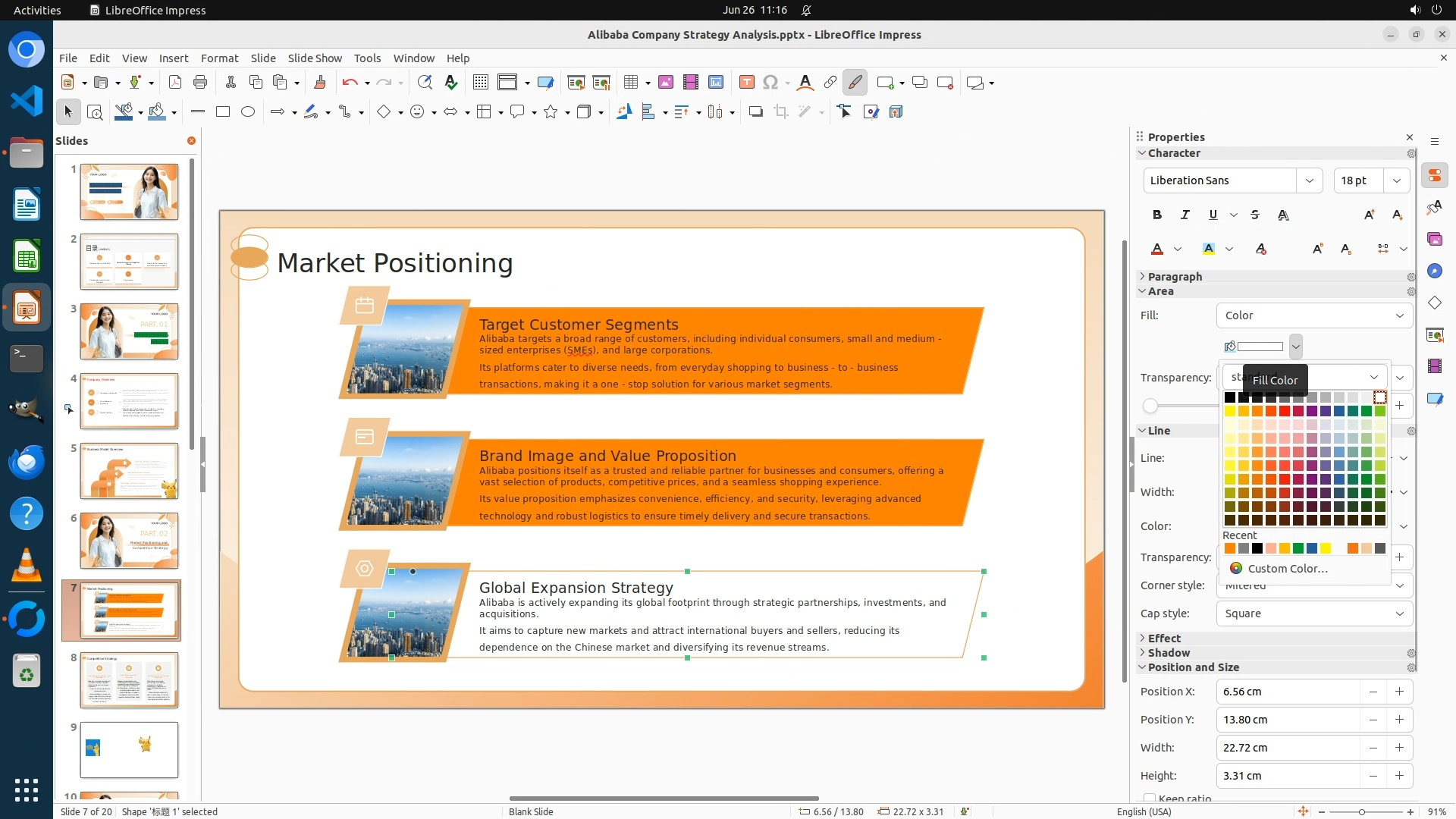Image resolution: width=1456 pixels, height=819 pixels.
Task: Toggle the Keep ratio checkbox
Action: point(1150,799)
